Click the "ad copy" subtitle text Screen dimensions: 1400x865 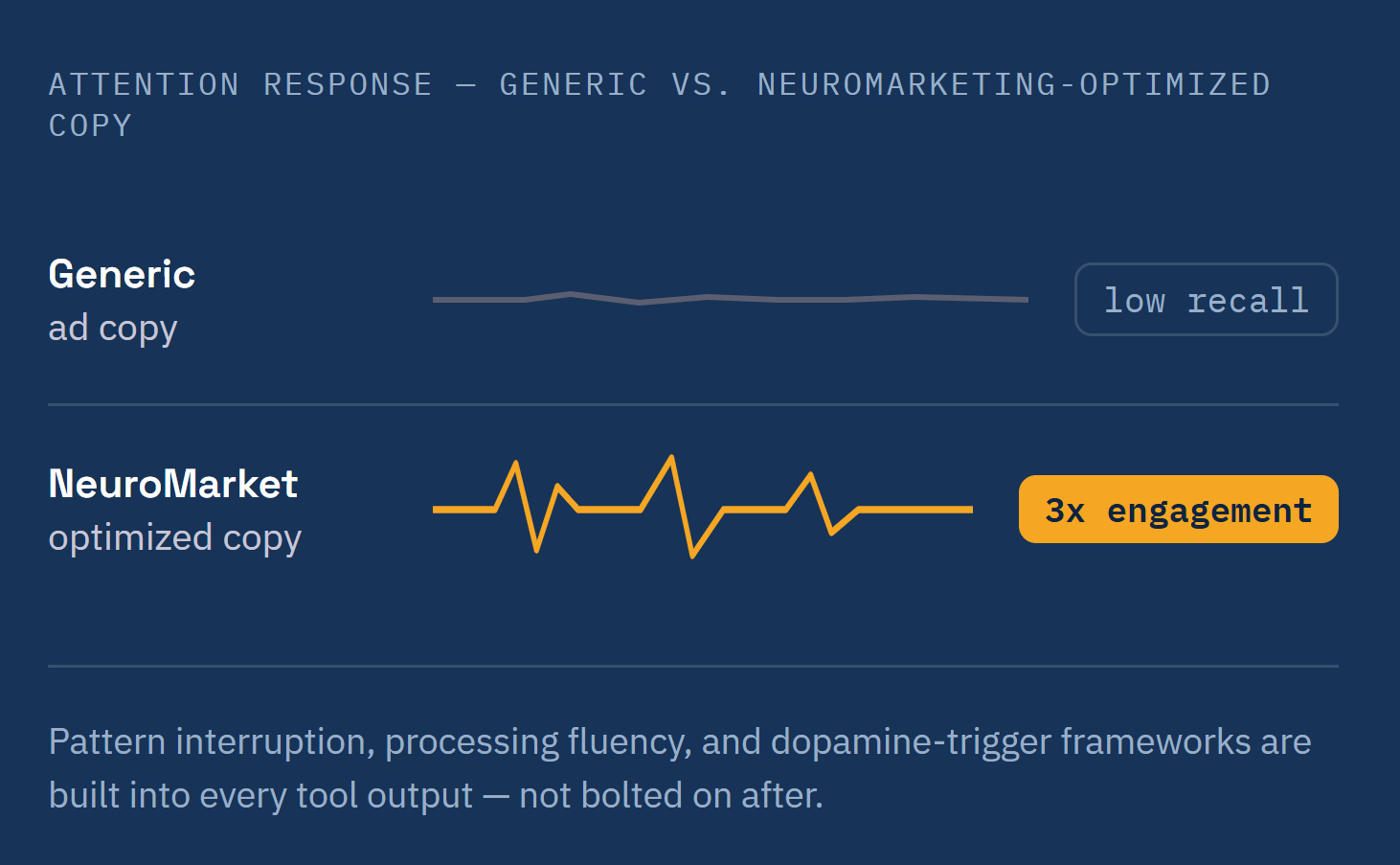pos(113,329)
